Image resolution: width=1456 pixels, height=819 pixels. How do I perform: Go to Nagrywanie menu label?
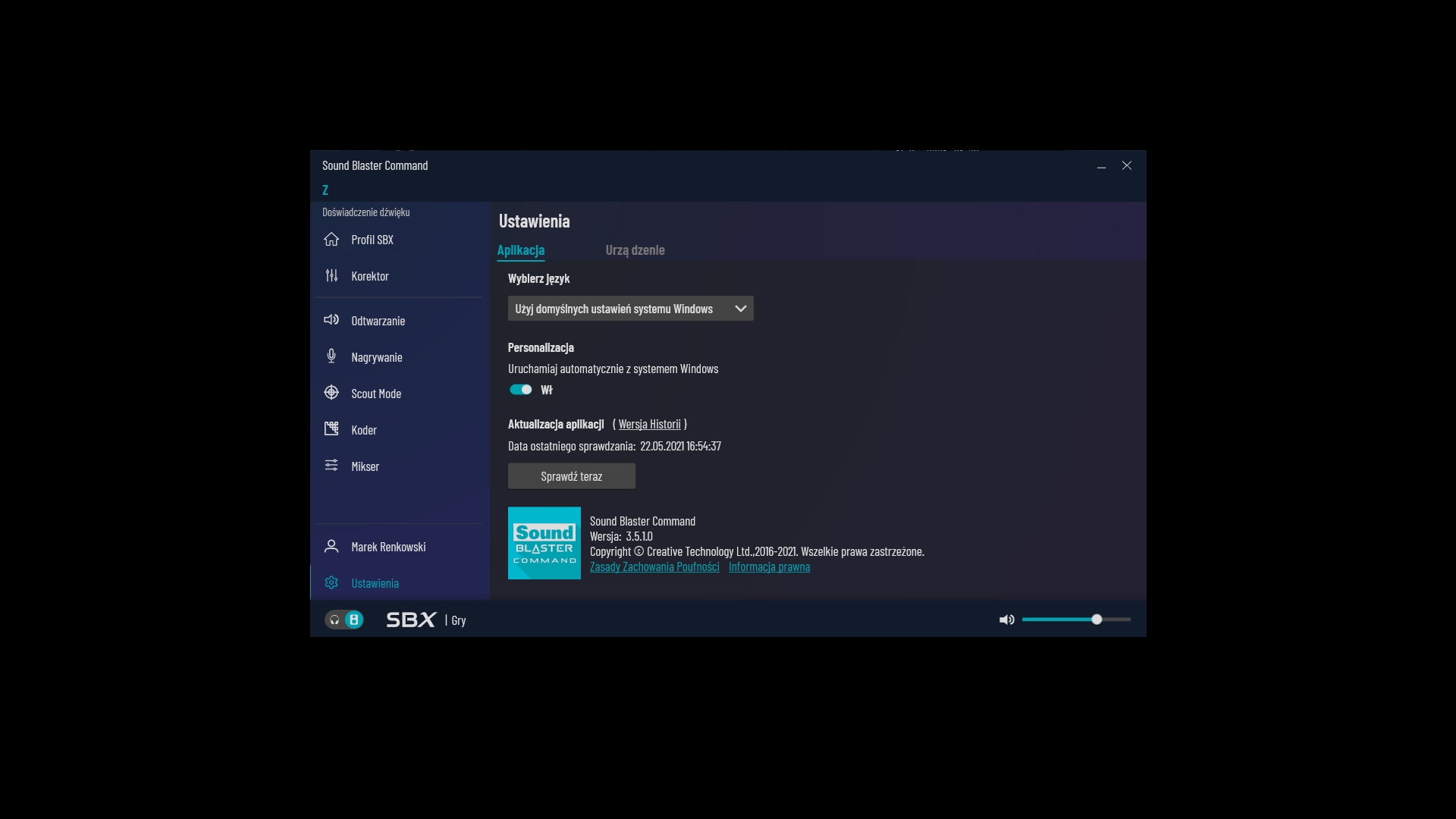(x=377, y=357)
